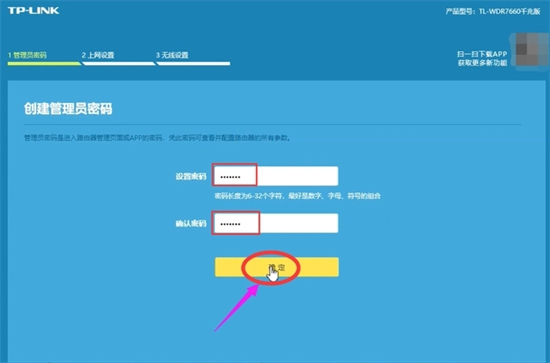Image resolution: width=550 pixels, height=363 pixels.
Task: Click the purple arrow annotation
Action: 237,308
